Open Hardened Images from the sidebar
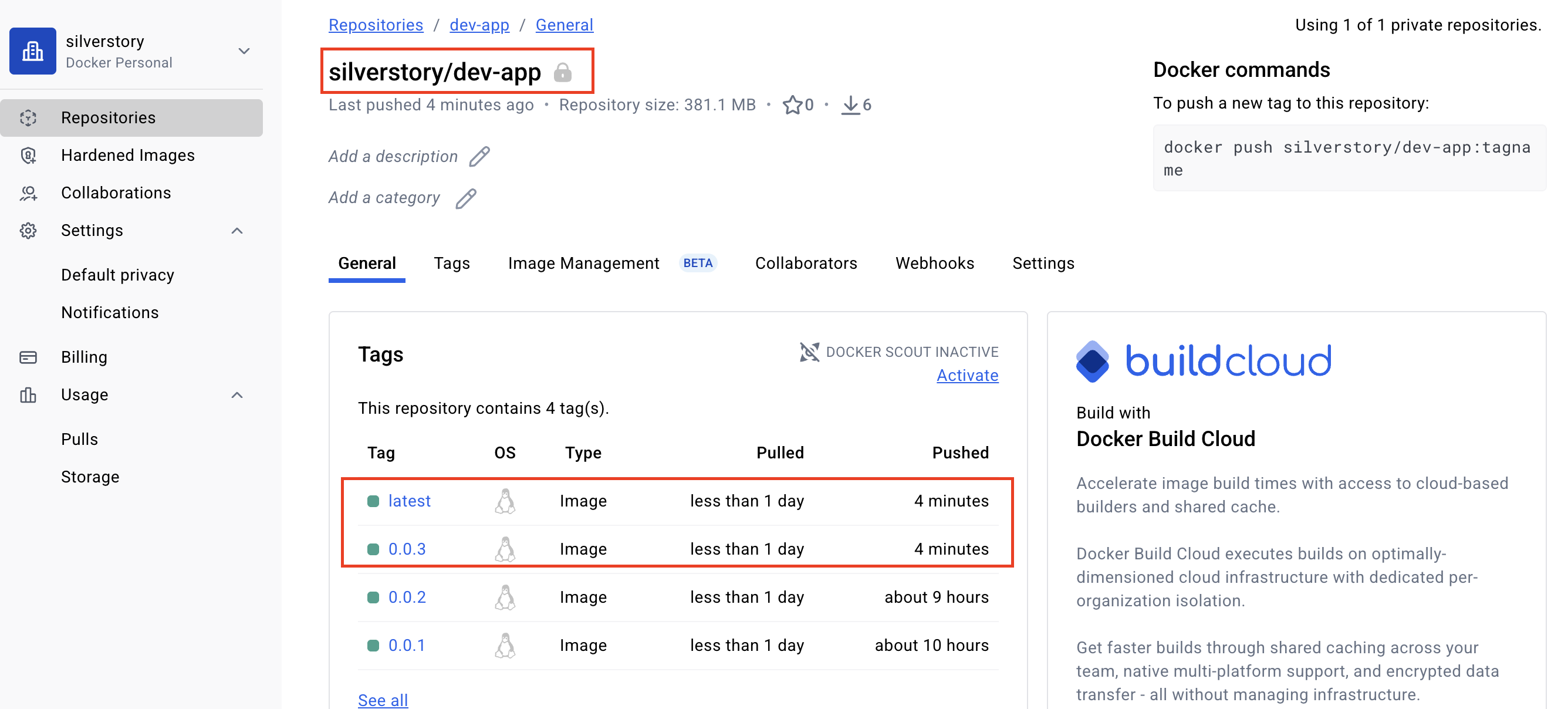This screenshot has height=709, width=1568. coord(128,155)
